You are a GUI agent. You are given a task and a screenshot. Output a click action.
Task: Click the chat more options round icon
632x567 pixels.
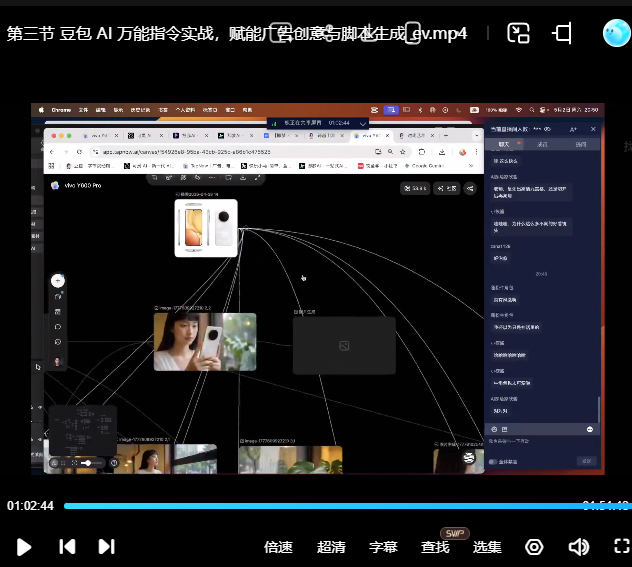pos(590,429)
